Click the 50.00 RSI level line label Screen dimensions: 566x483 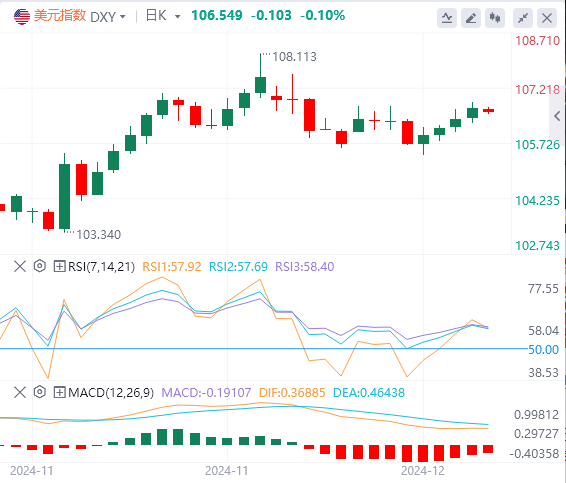(x=543, y=349)
